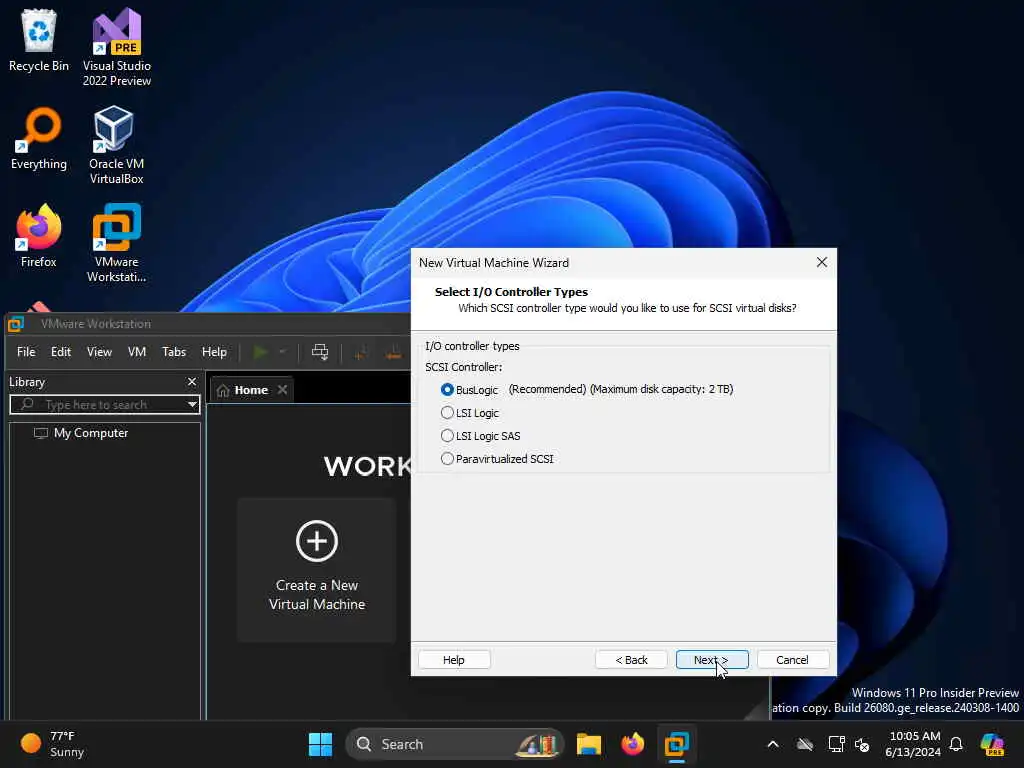This screenshot has height=768, width=1024.
Task: Open File Explorer from the taskbar
Action: tap(588, 744)
